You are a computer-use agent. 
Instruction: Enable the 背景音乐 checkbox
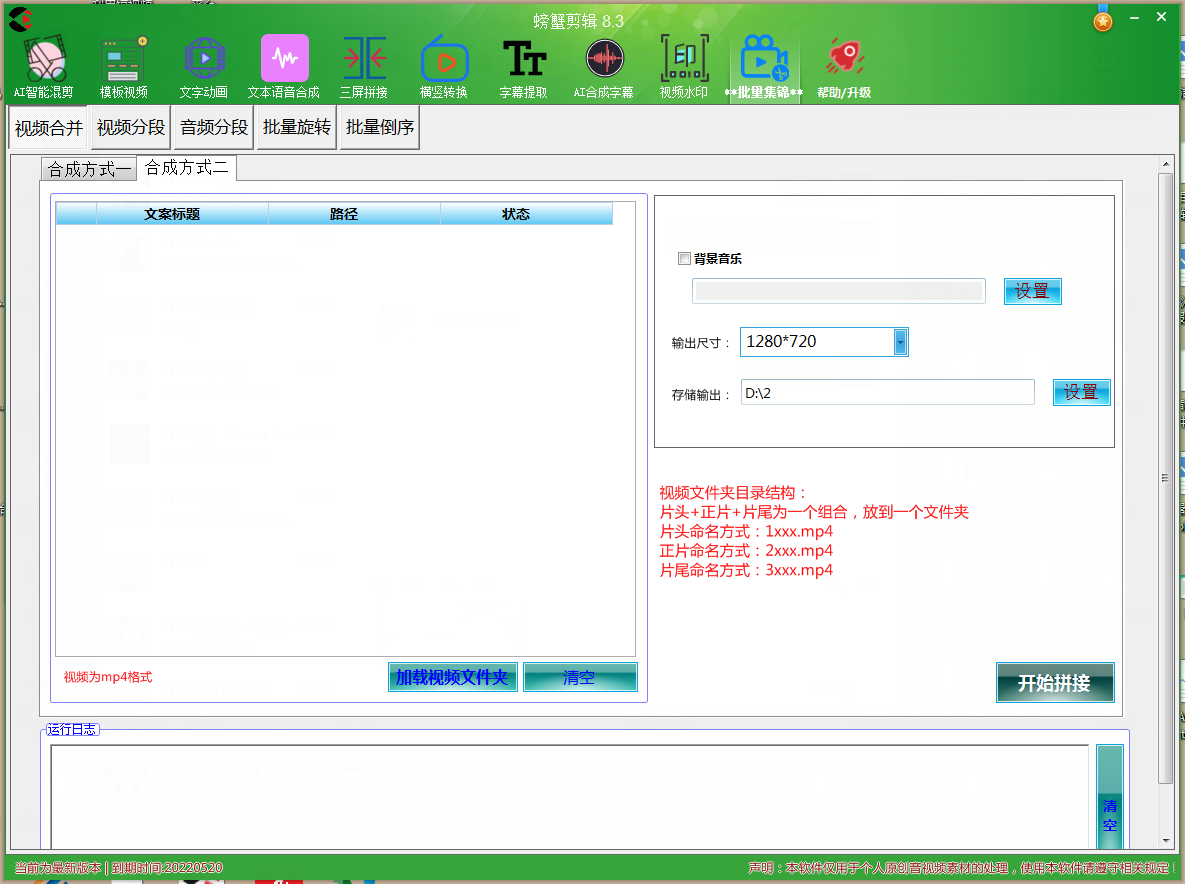pyautogui.click(x=684, y=259)
